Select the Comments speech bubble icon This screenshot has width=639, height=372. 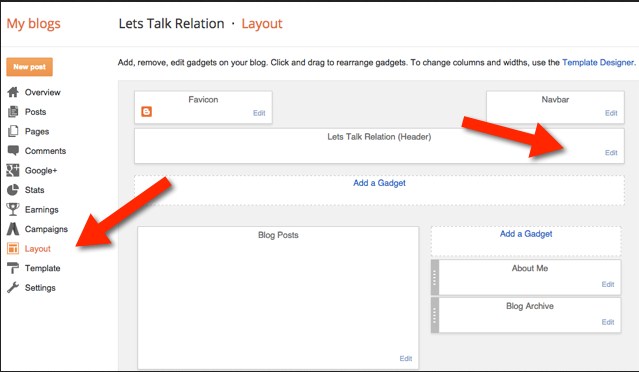coord(13,151)
